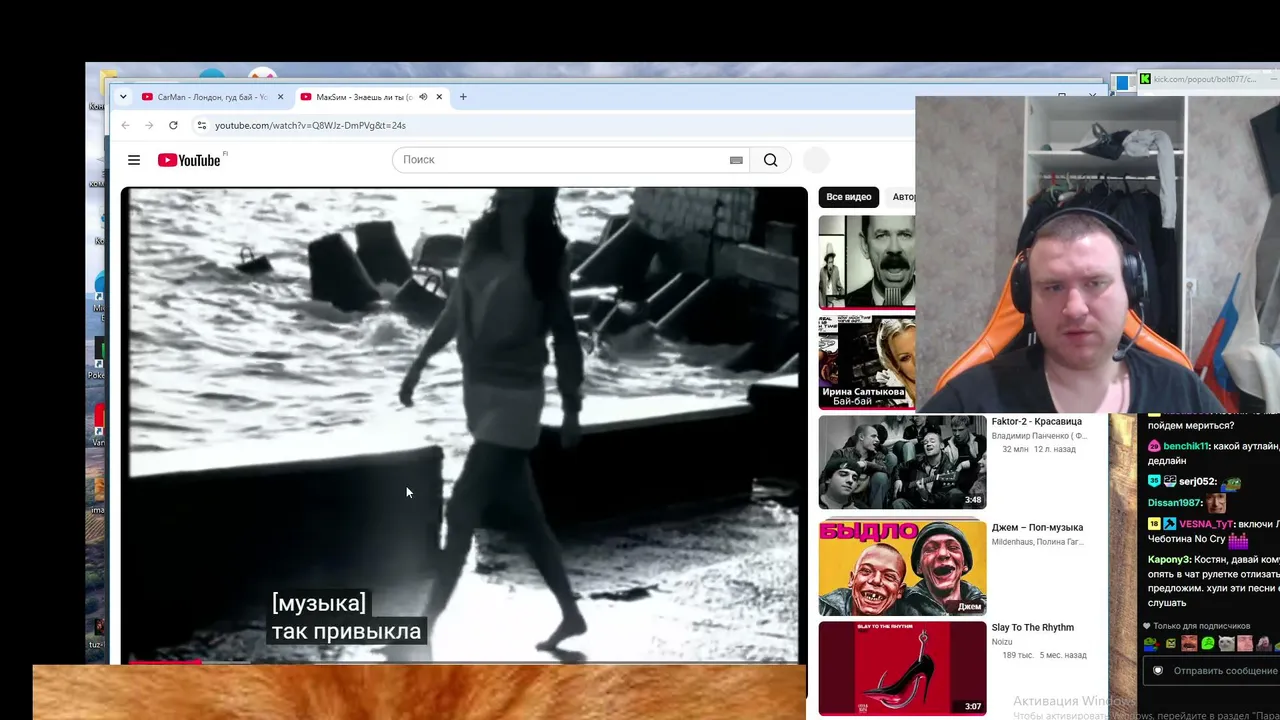Click the kick.com/popout address text

coord(1204,79)
